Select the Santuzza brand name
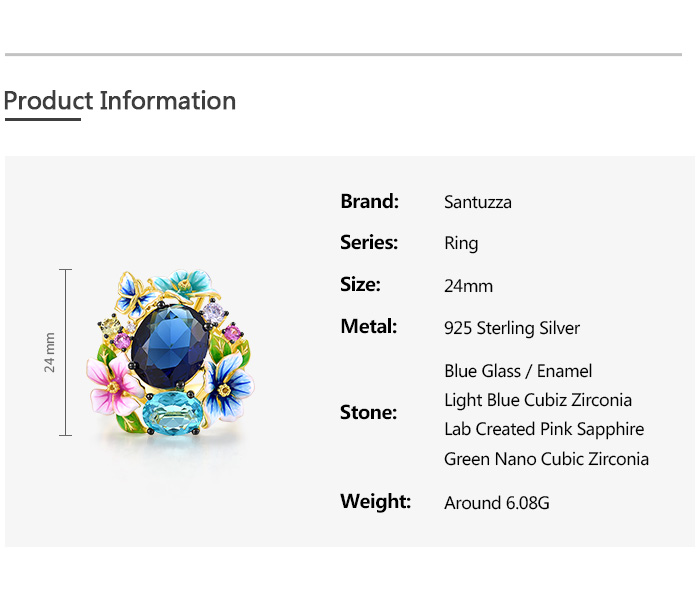700x607 pixels. 478,202
